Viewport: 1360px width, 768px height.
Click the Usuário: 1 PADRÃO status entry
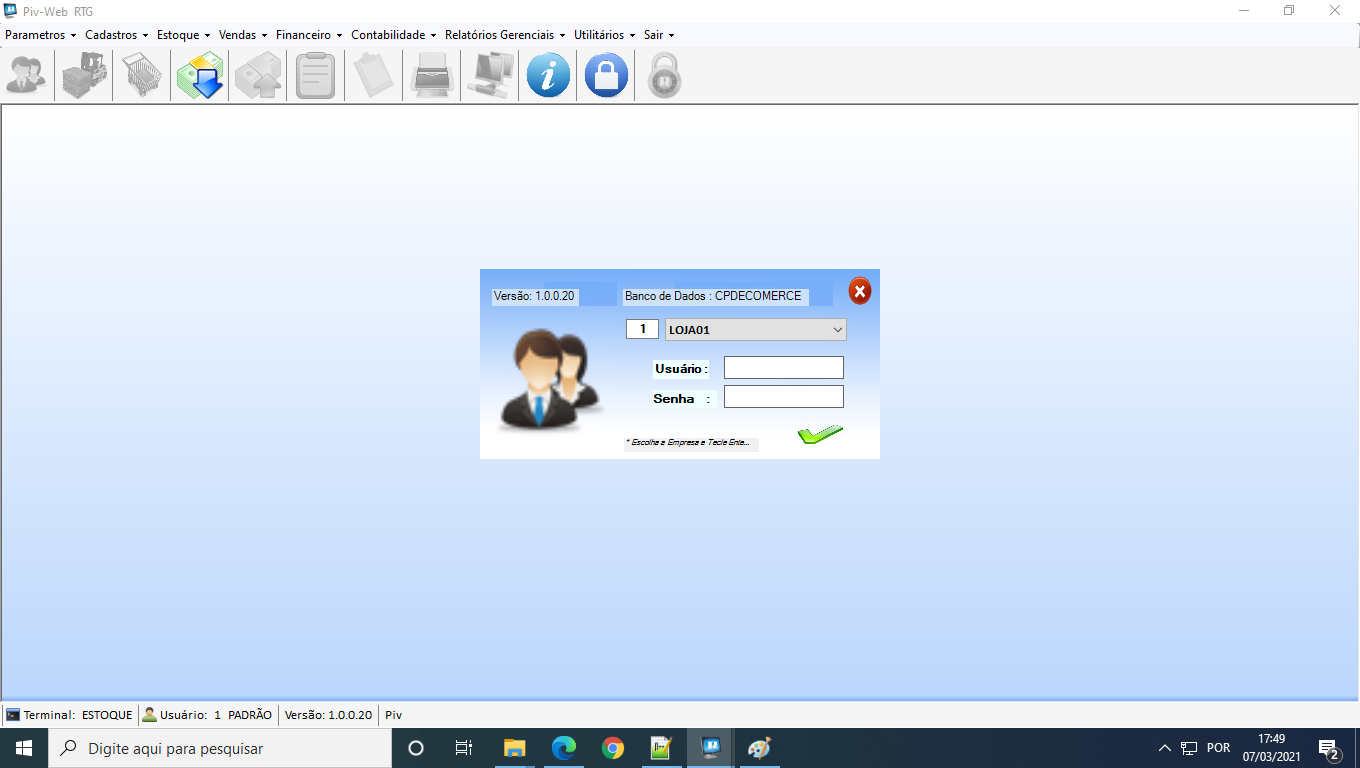click(x=207, y=715)
